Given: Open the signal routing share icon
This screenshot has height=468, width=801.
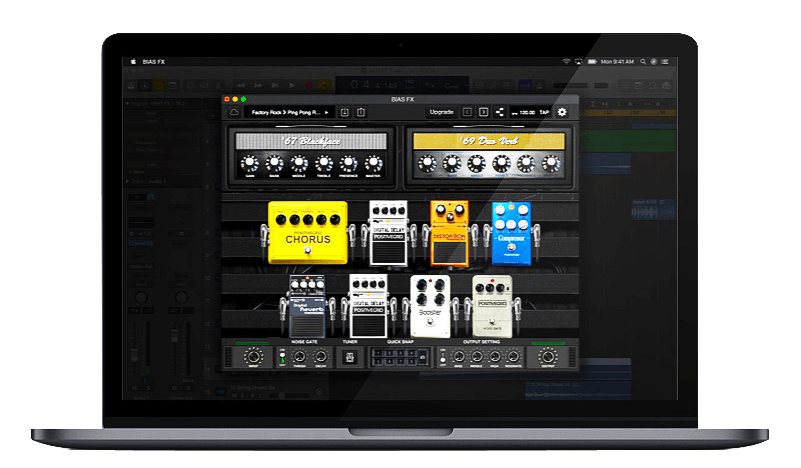Looking at the screenshot, I should 500,112.
